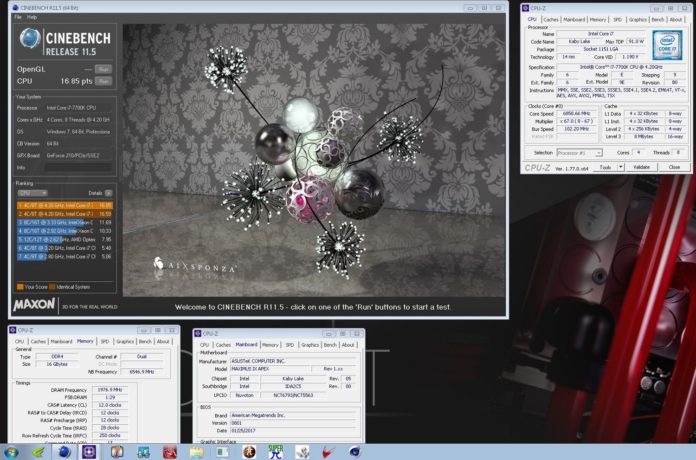Click BIOS Date value 01/25/2017
Viewport: 696px width, 460px height.
[x=293, y=431]
